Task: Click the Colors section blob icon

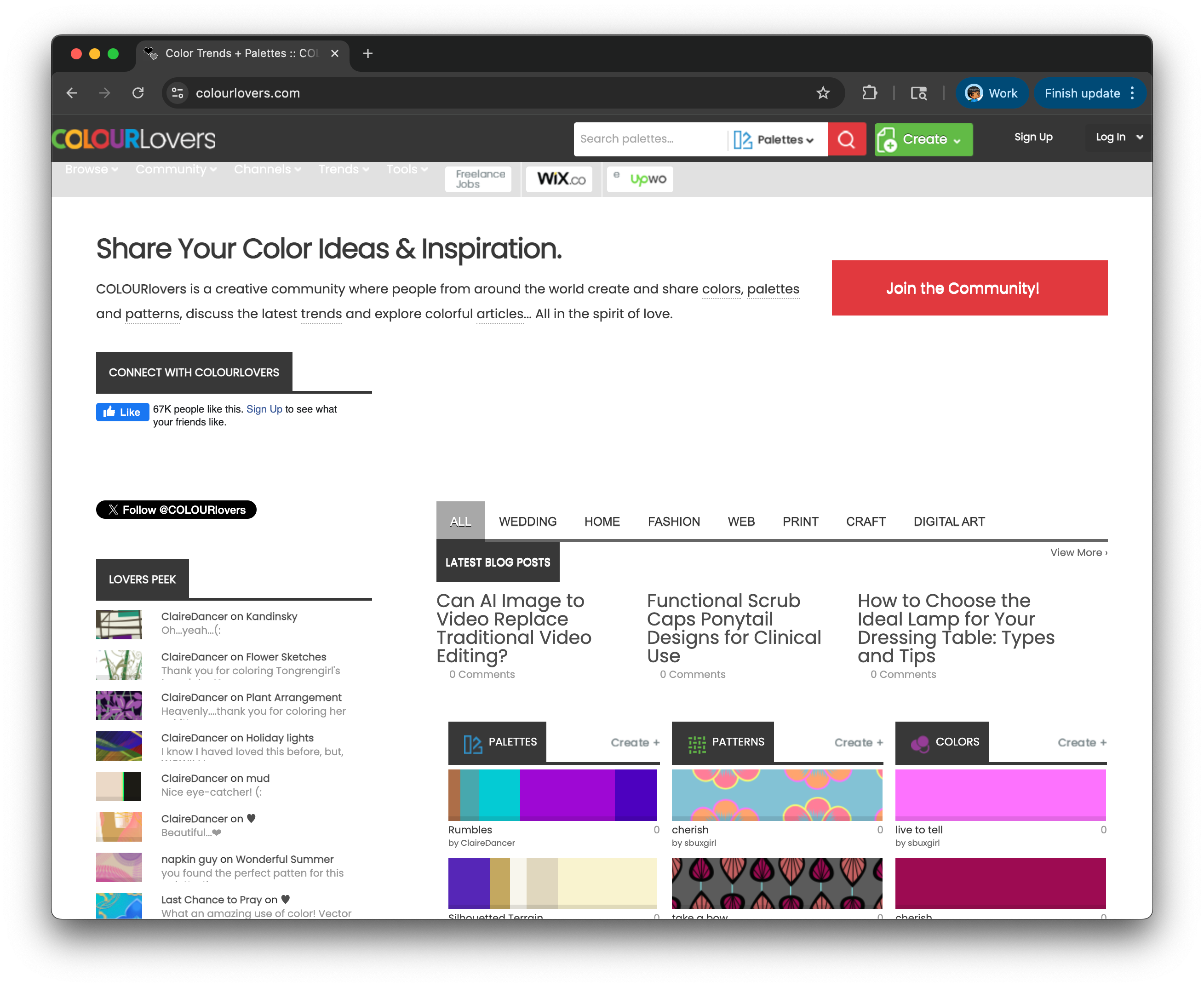Action: pos(920,743)
